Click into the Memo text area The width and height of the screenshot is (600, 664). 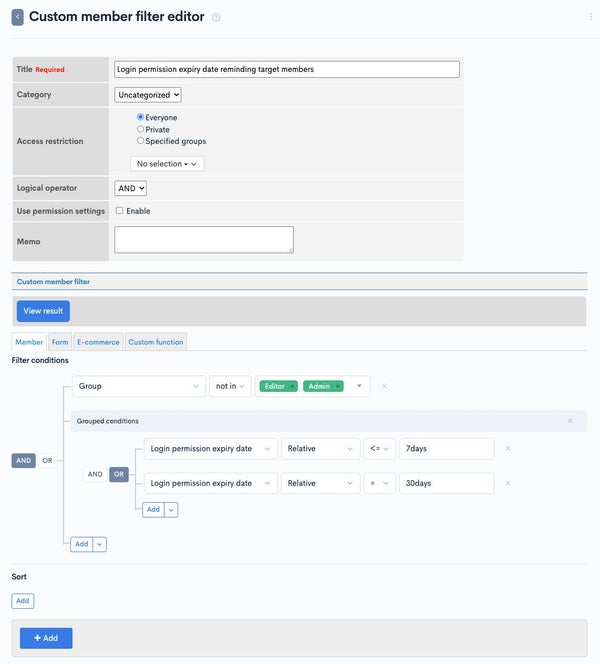click(x=204, y=240)
